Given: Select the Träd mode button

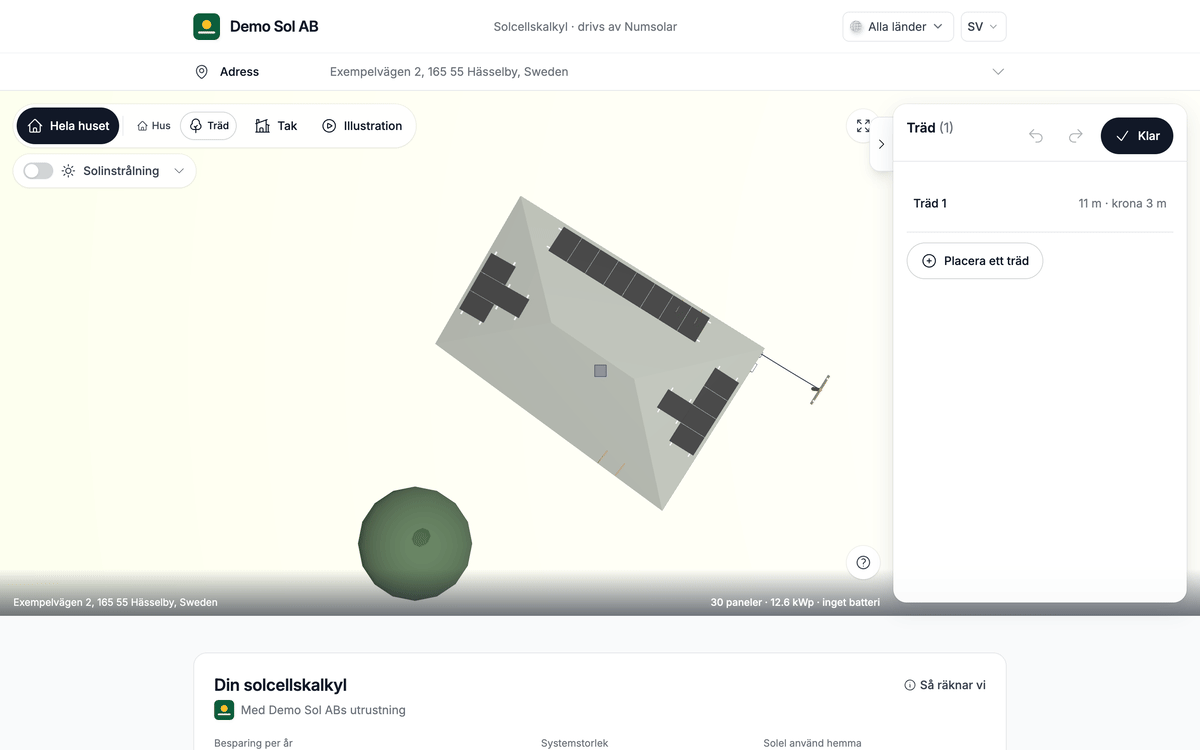Looking at the screenshot, I should pyautogui.click(x=209, y=126).
